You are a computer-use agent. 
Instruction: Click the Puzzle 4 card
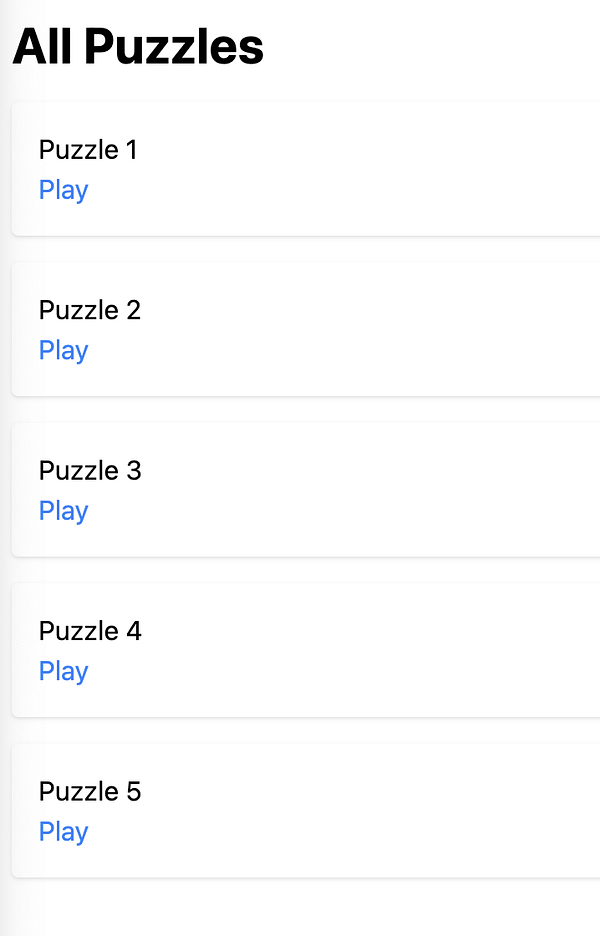300,650
